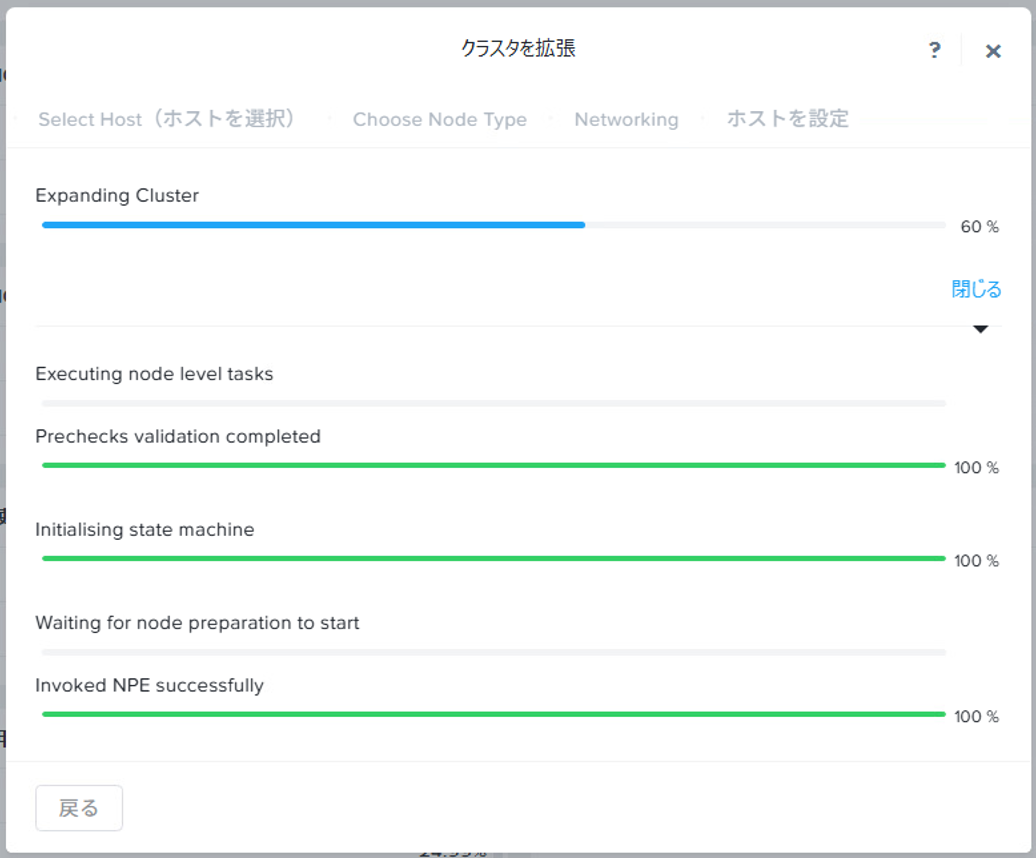Click the Executing node level tasks bar
The width and height of the screenshot is (1036, 858).
pos(494,403)
